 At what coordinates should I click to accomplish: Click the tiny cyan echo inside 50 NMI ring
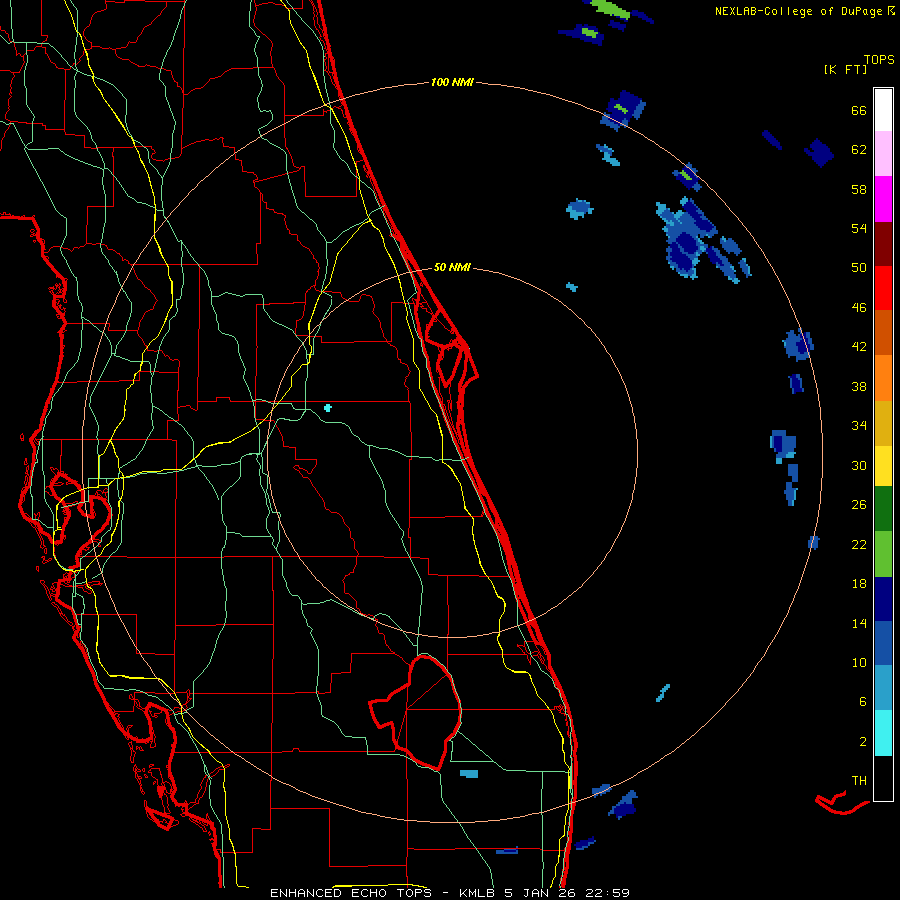click(x=328, y=408)
